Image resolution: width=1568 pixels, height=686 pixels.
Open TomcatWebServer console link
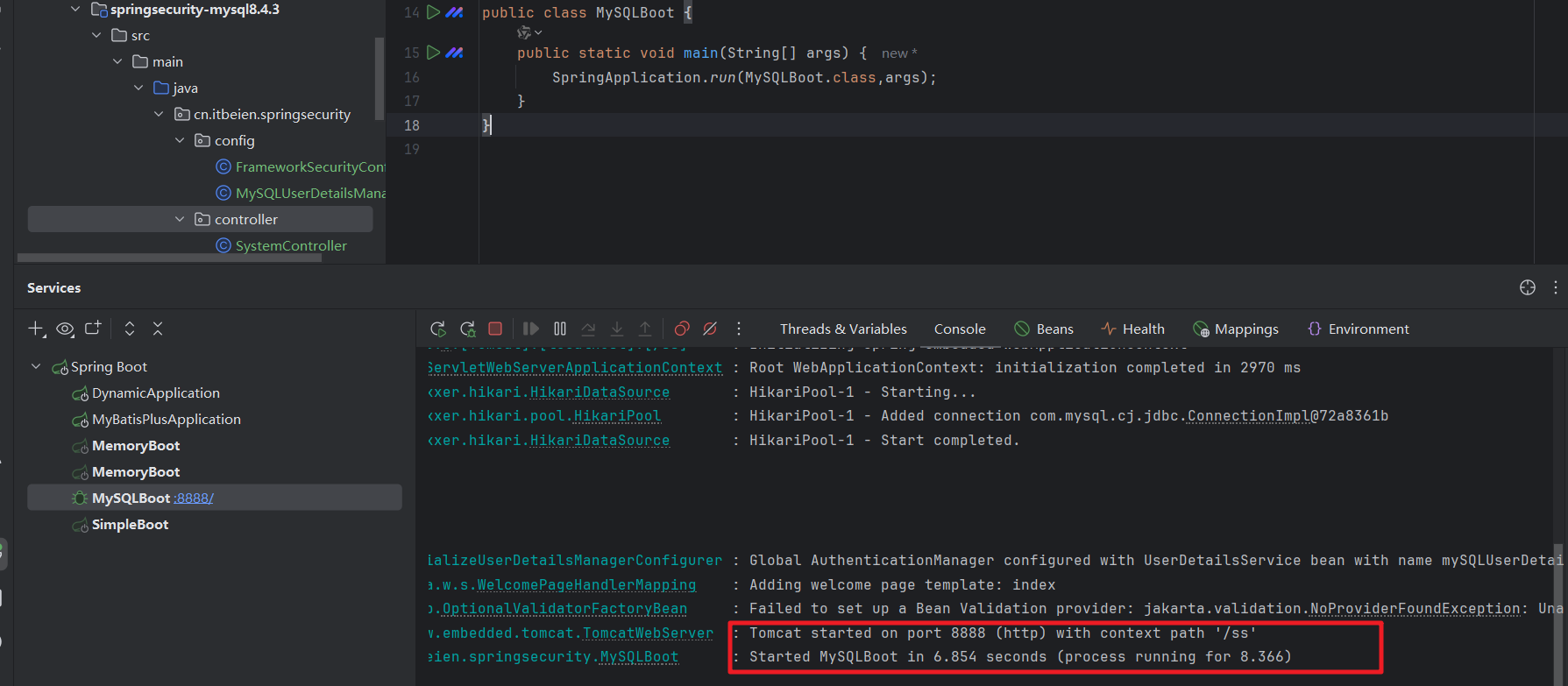[648, 633]
